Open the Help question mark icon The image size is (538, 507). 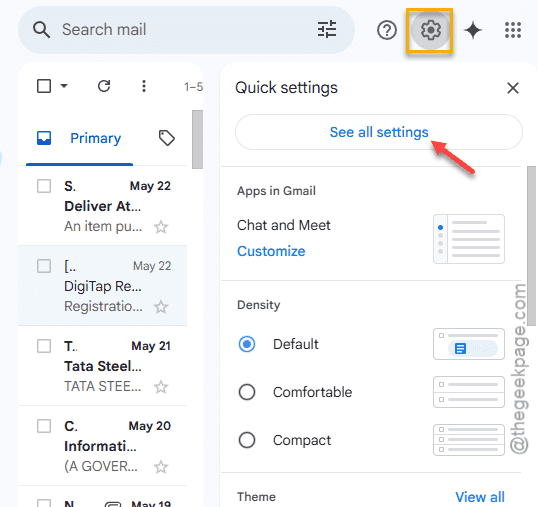387,30
